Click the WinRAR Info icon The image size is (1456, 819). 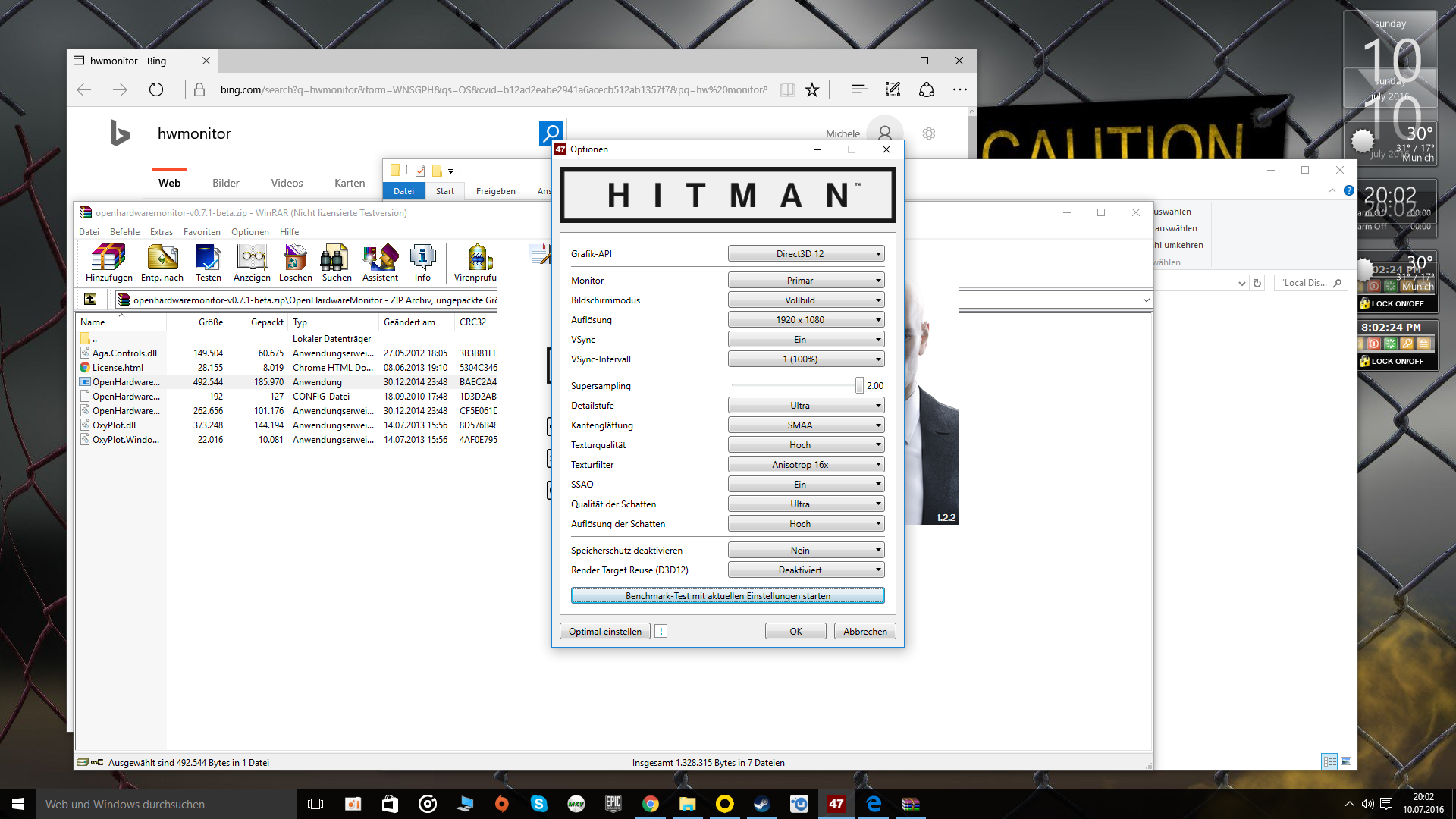click(422, 262)
